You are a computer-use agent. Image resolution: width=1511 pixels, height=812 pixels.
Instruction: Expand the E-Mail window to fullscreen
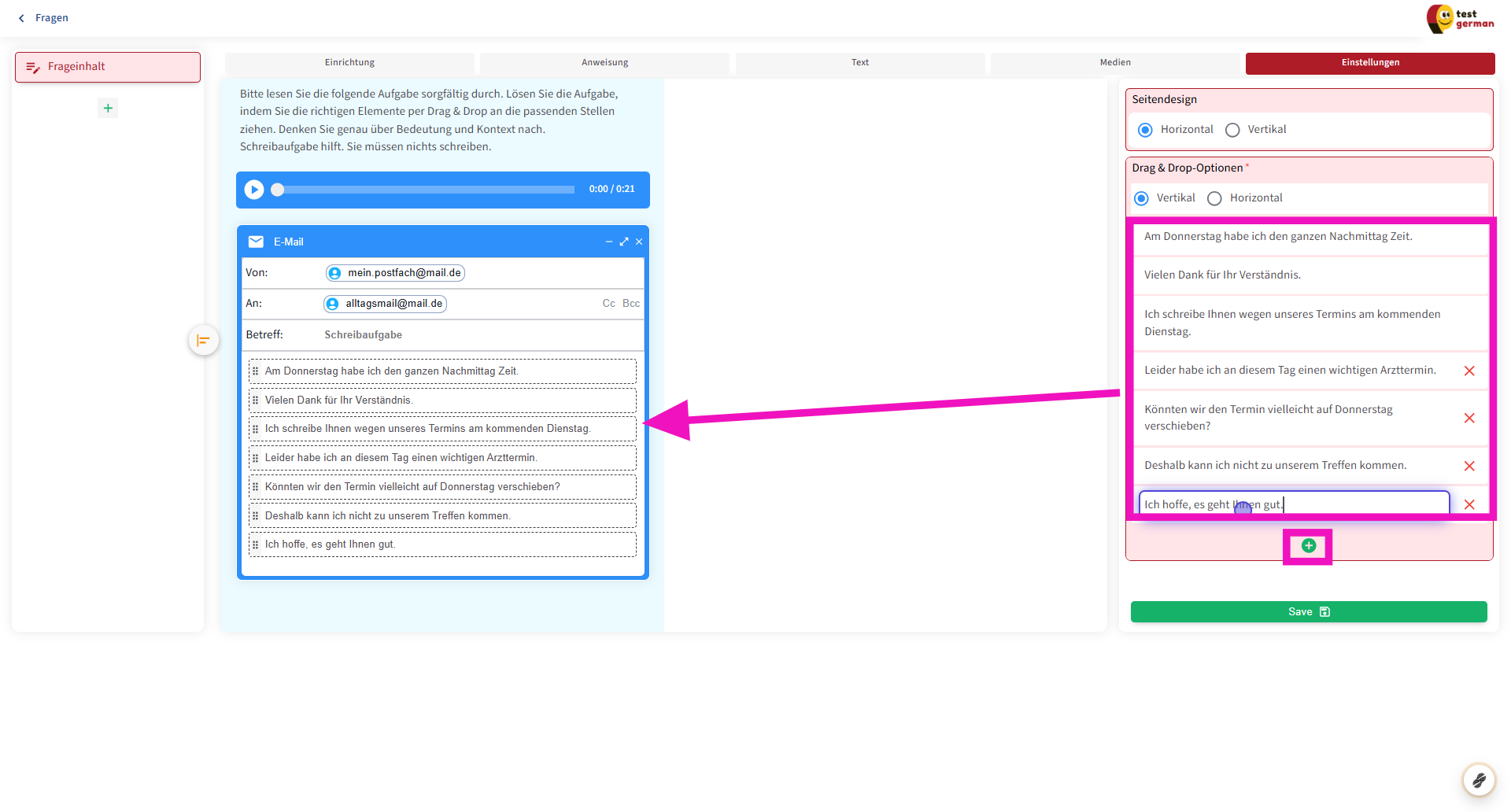(x=624, y=242)
